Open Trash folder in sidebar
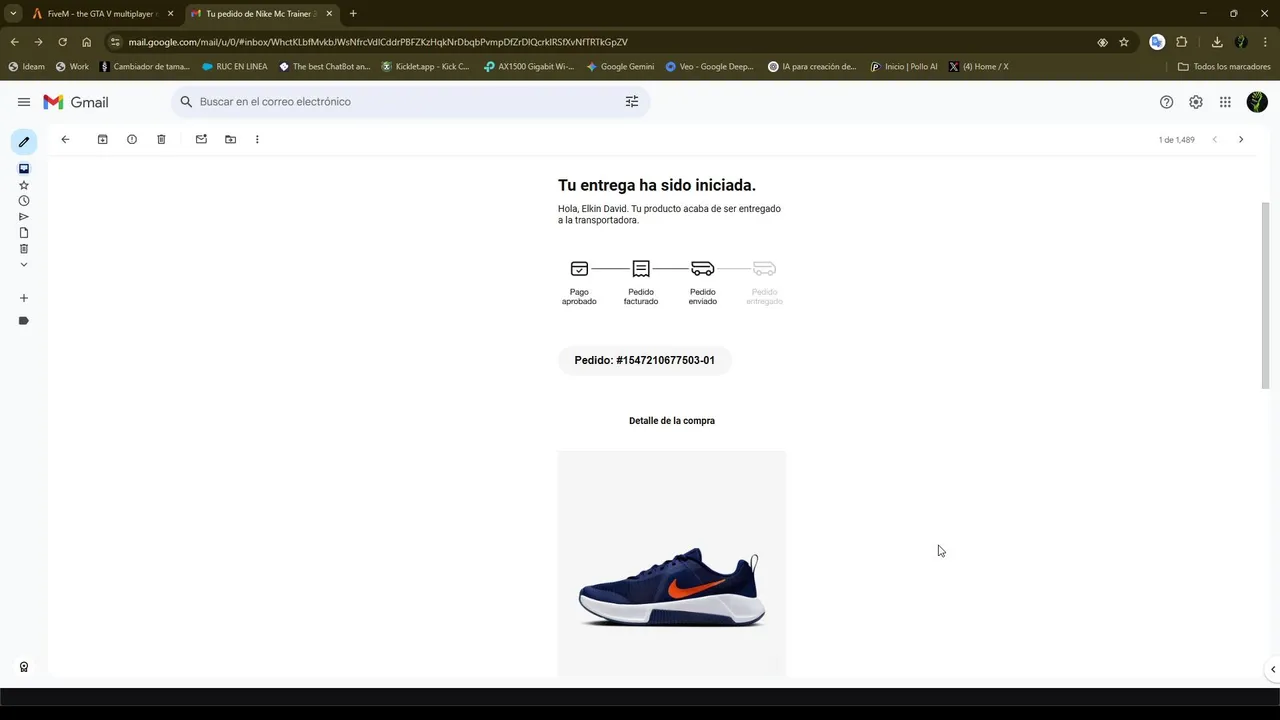Viewport: 1280px width, 720px height. pyautogui.click(x=24, y=249)
